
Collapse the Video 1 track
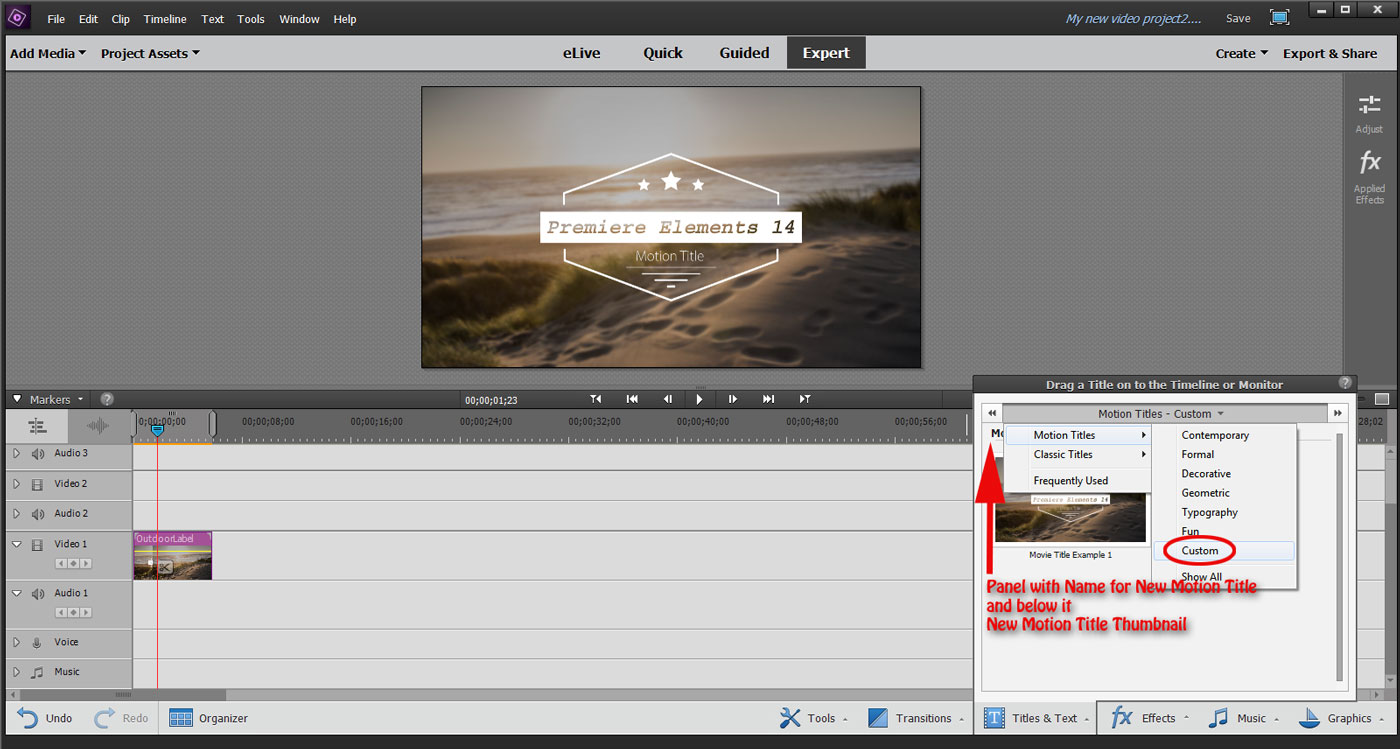(16, 545)
